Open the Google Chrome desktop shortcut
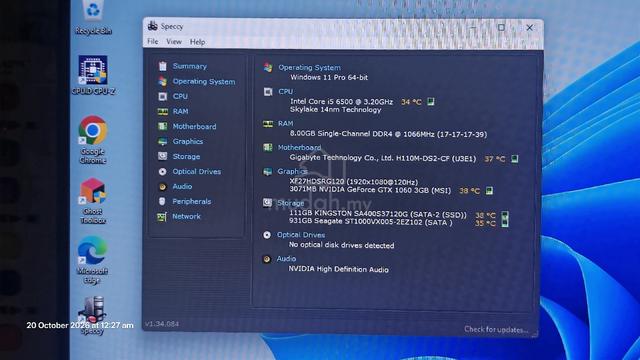 coord(93,140)
